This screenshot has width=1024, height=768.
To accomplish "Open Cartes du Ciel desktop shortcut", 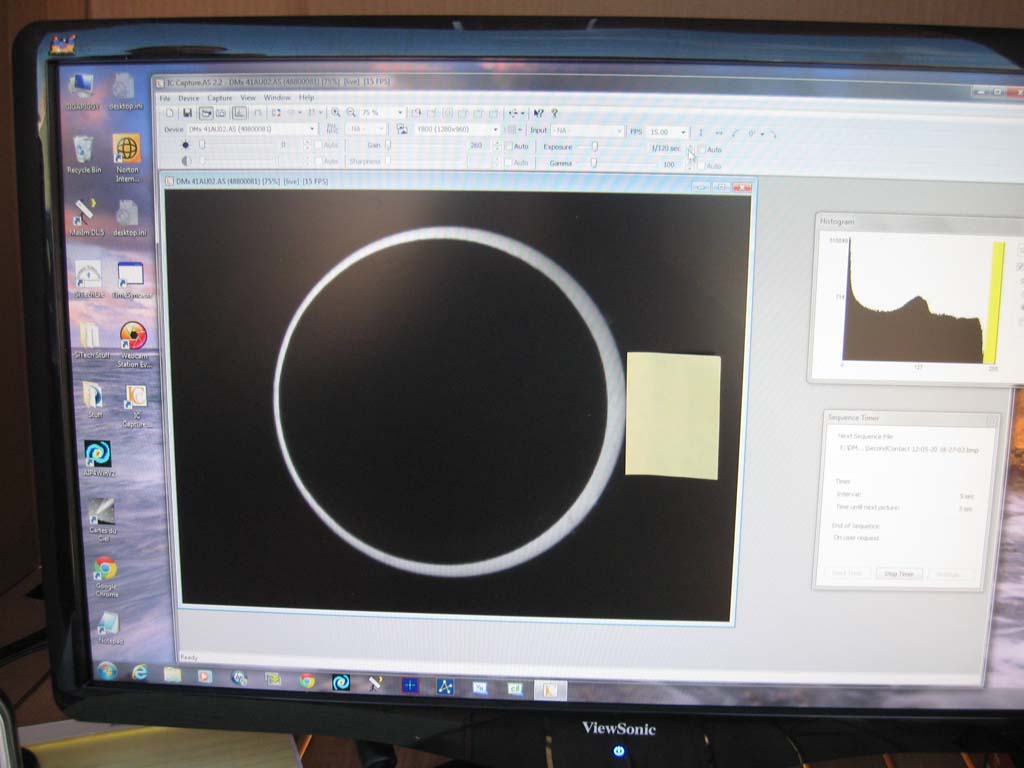I will point(102,519).
